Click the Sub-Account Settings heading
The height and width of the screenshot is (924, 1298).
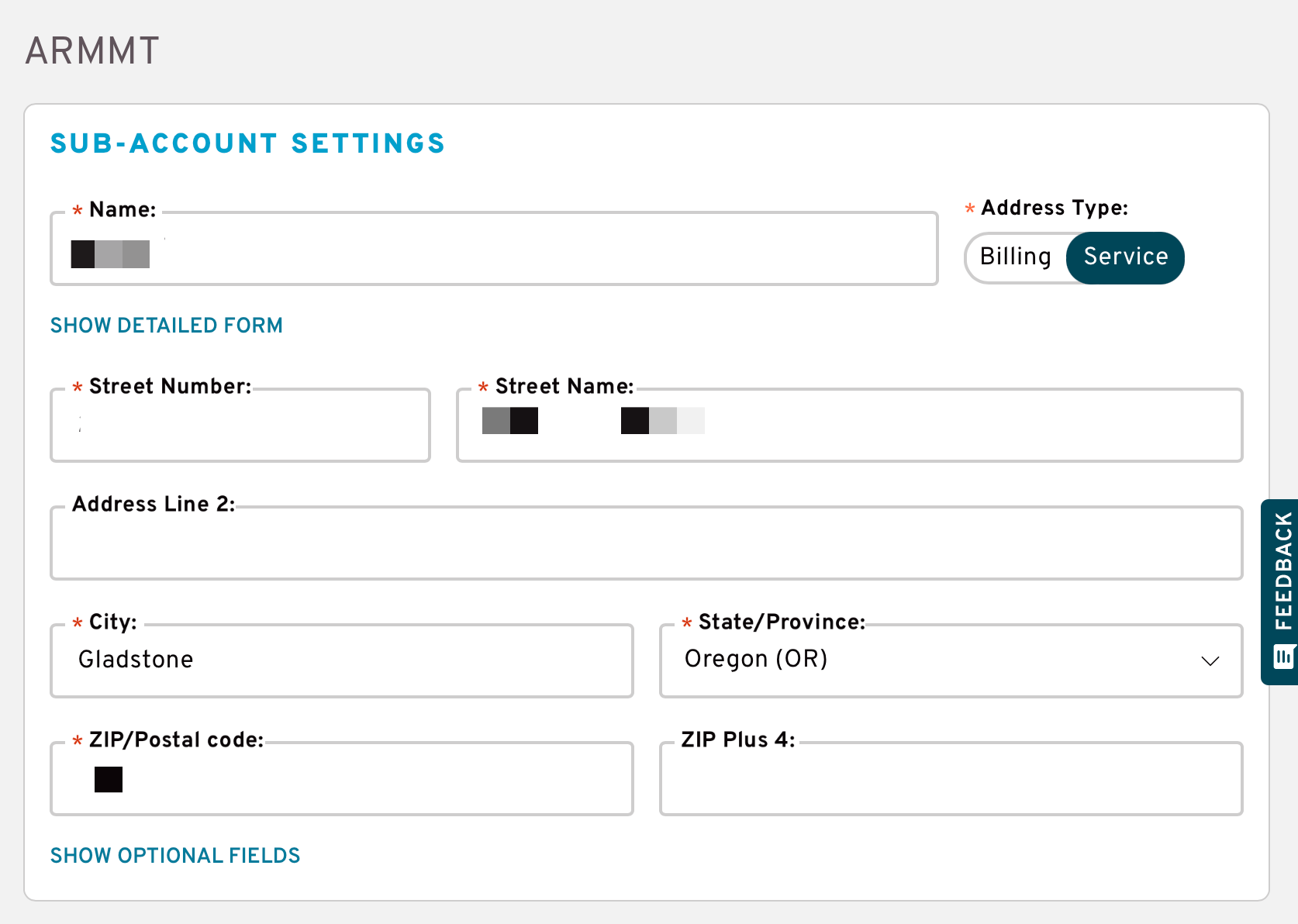(x=247, y=143)
